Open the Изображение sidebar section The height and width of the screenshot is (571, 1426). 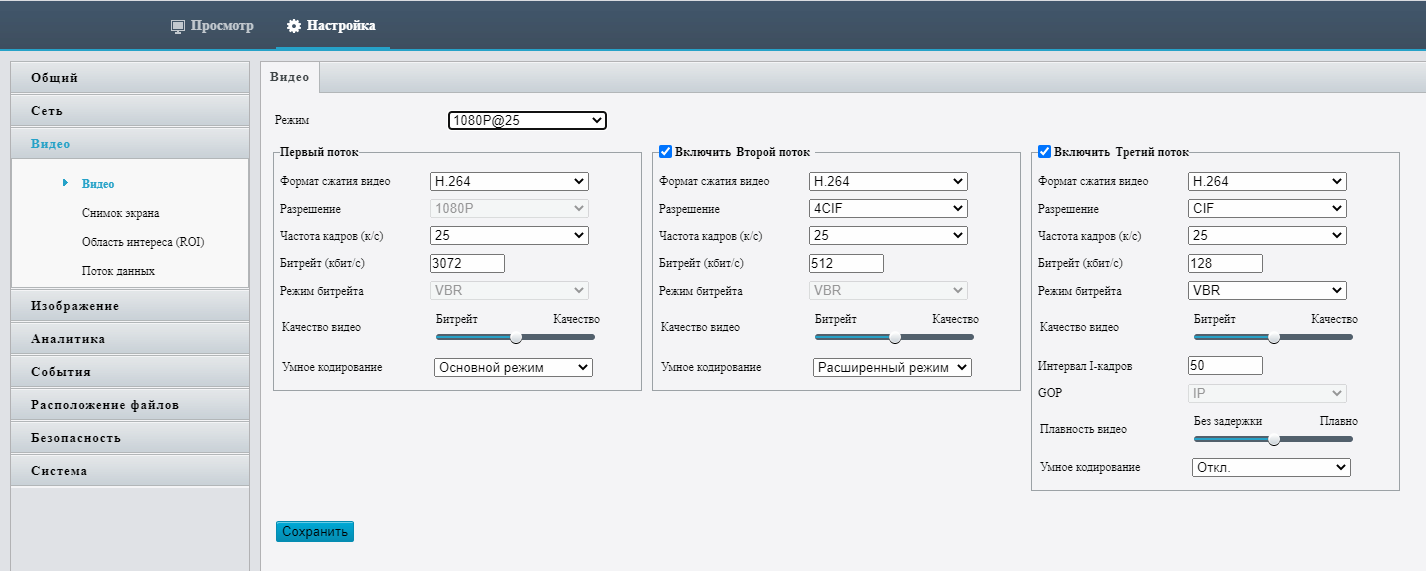tap(130, 305)
